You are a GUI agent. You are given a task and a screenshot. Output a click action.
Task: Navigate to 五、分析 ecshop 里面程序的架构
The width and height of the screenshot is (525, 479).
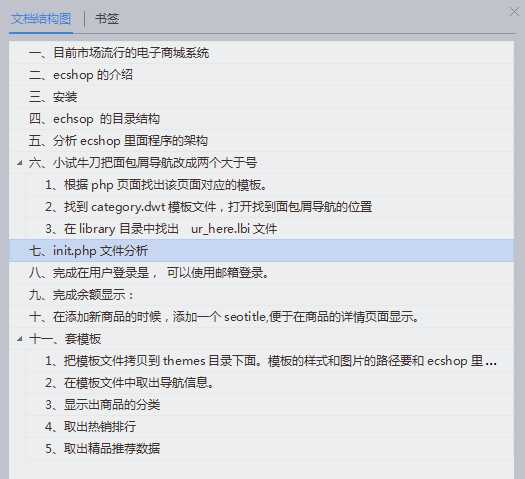point(118,141)
